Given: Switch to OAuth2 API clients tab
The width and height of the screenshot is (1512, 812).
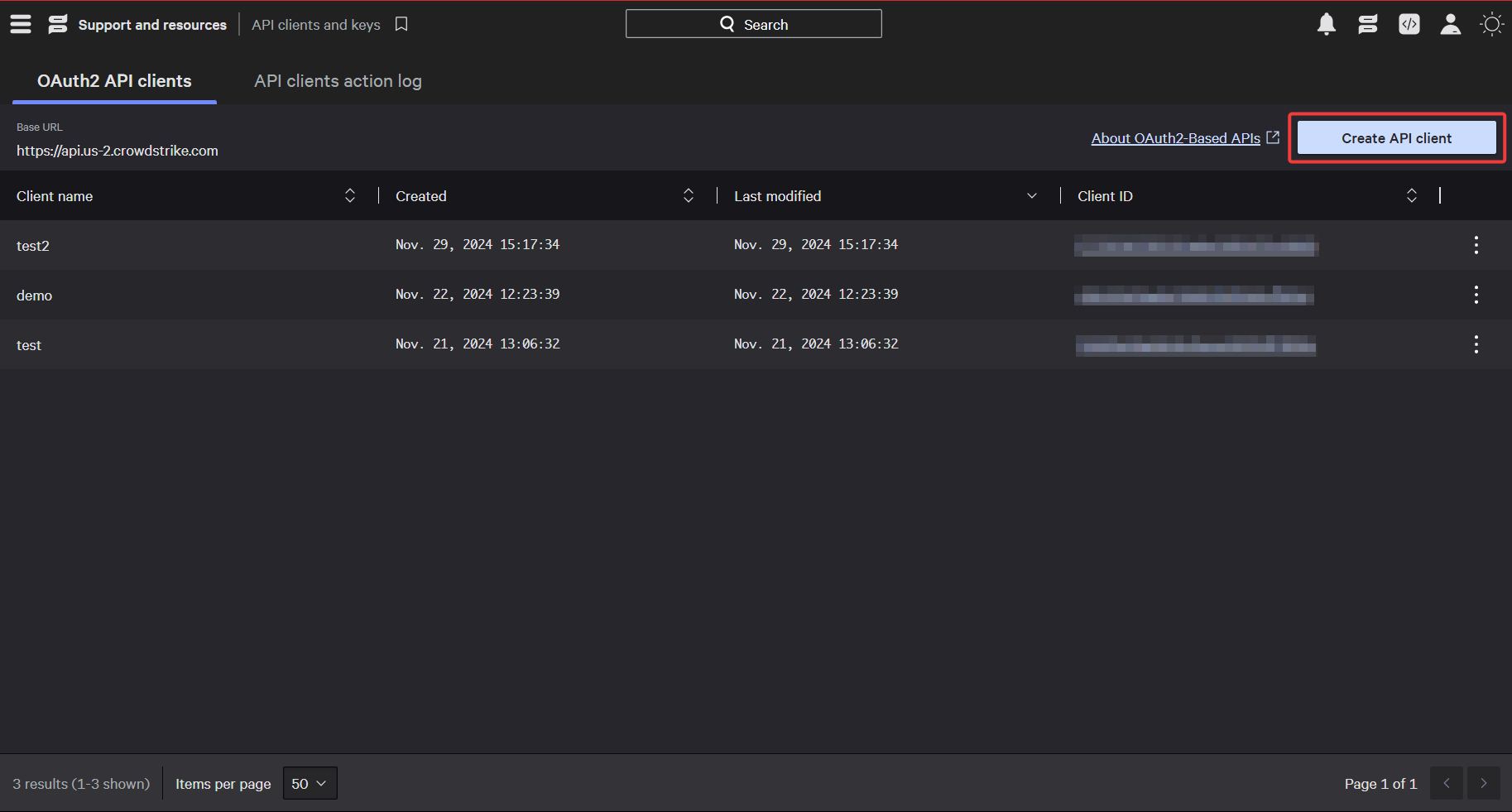Looking at the screenshot, I should (x=114, y=81).
